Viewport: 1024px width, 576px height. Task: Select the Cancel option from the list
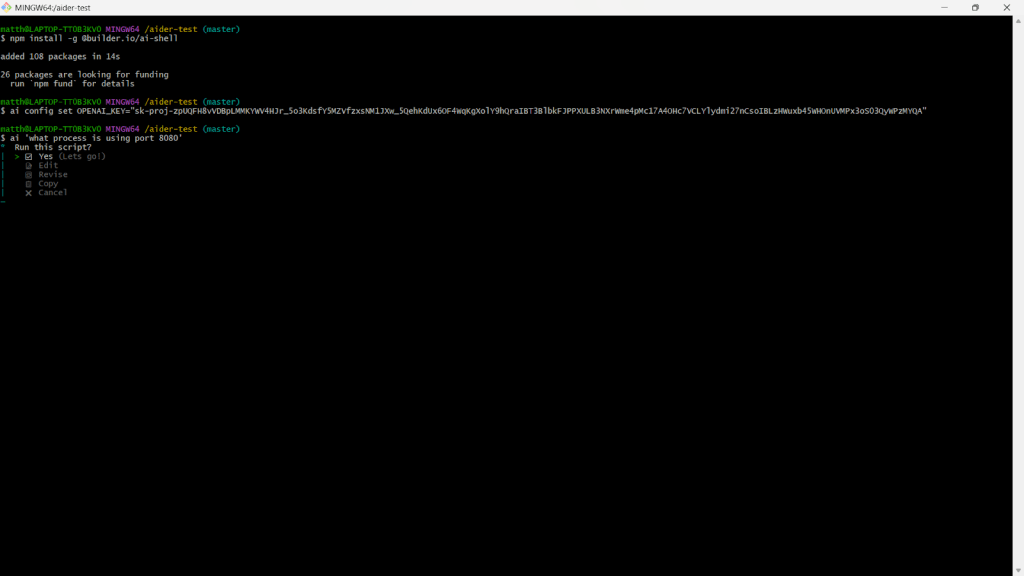pos(51,192)
